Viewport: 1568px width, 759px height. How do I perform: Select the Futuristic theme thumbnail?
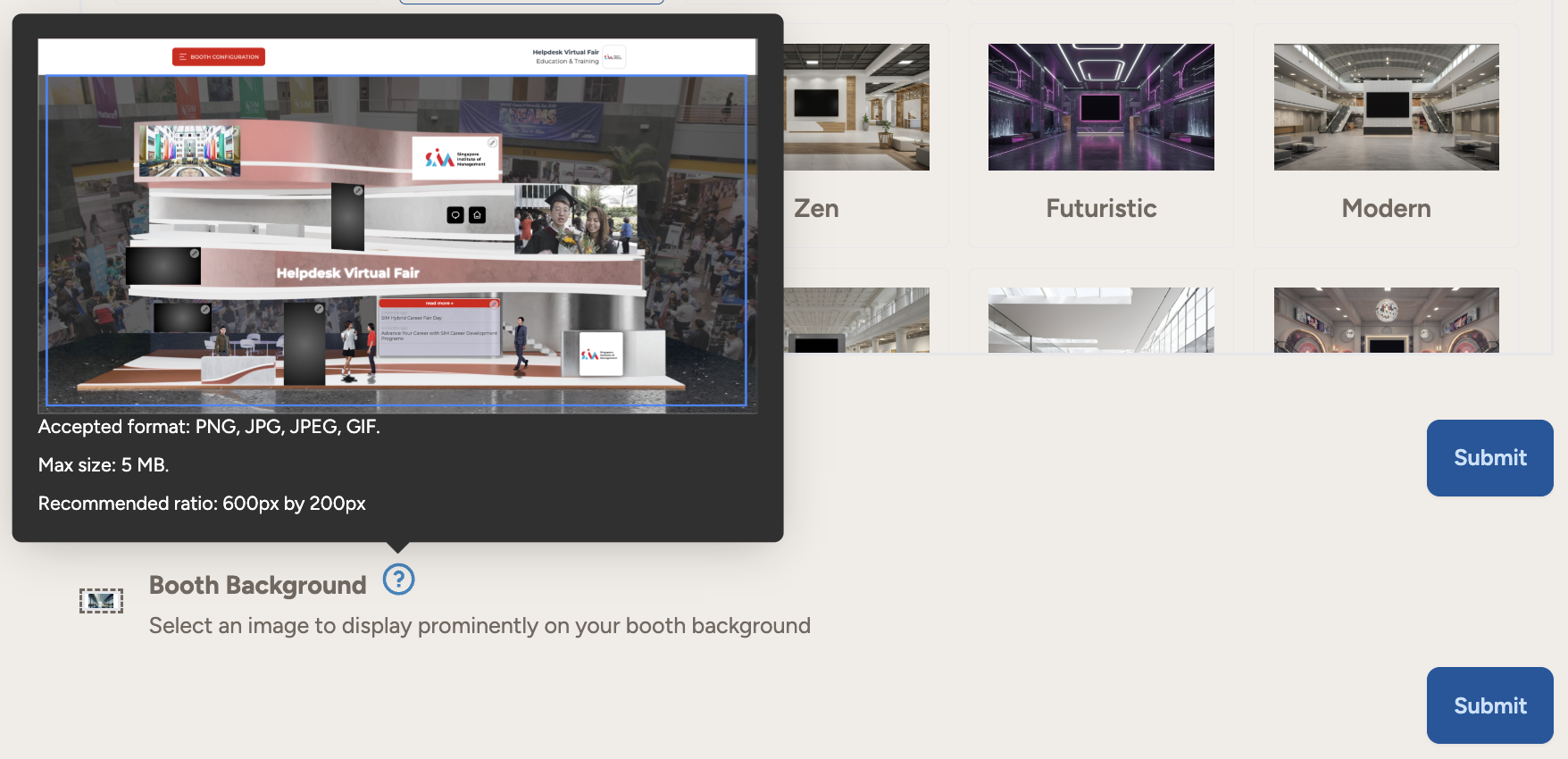tap(1101, 107)
